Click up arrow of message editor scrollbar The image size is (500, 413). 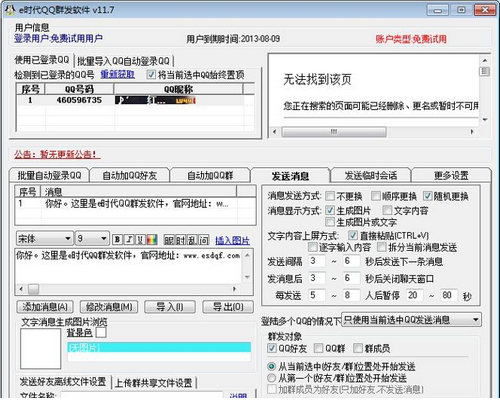coord(247,255)
